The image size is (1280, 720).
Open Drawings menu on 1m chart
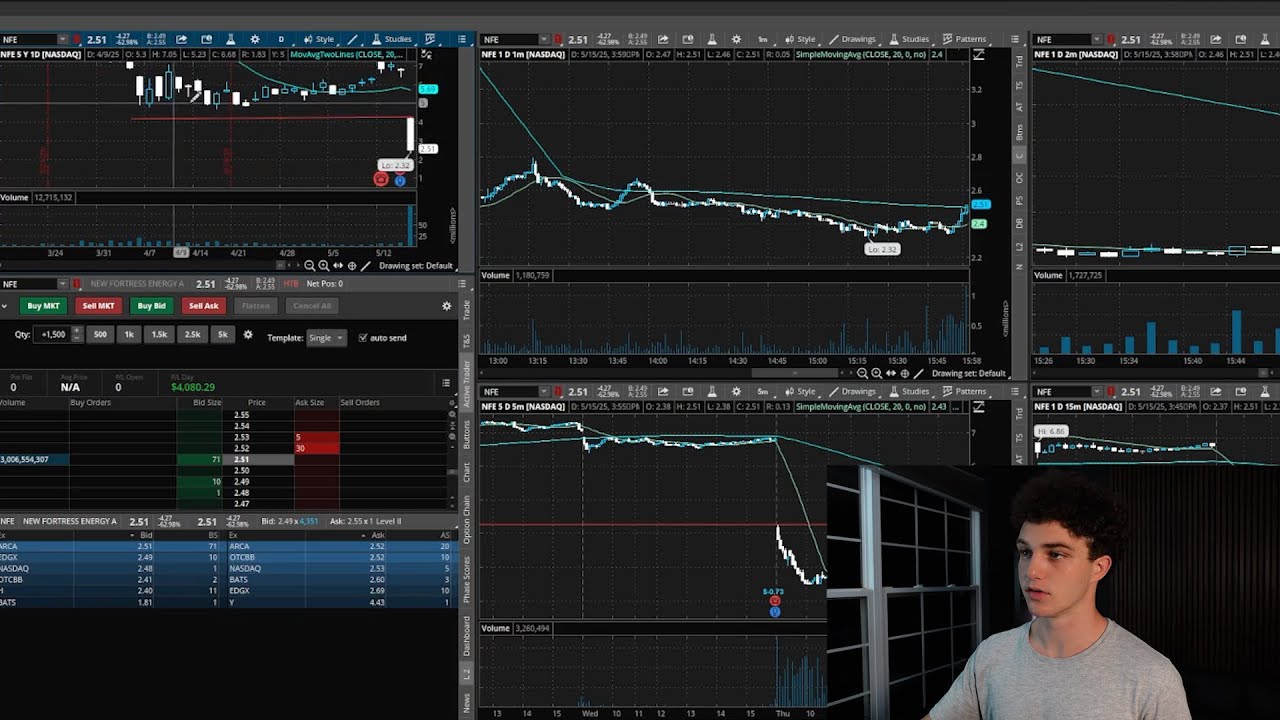click(853, 39)
